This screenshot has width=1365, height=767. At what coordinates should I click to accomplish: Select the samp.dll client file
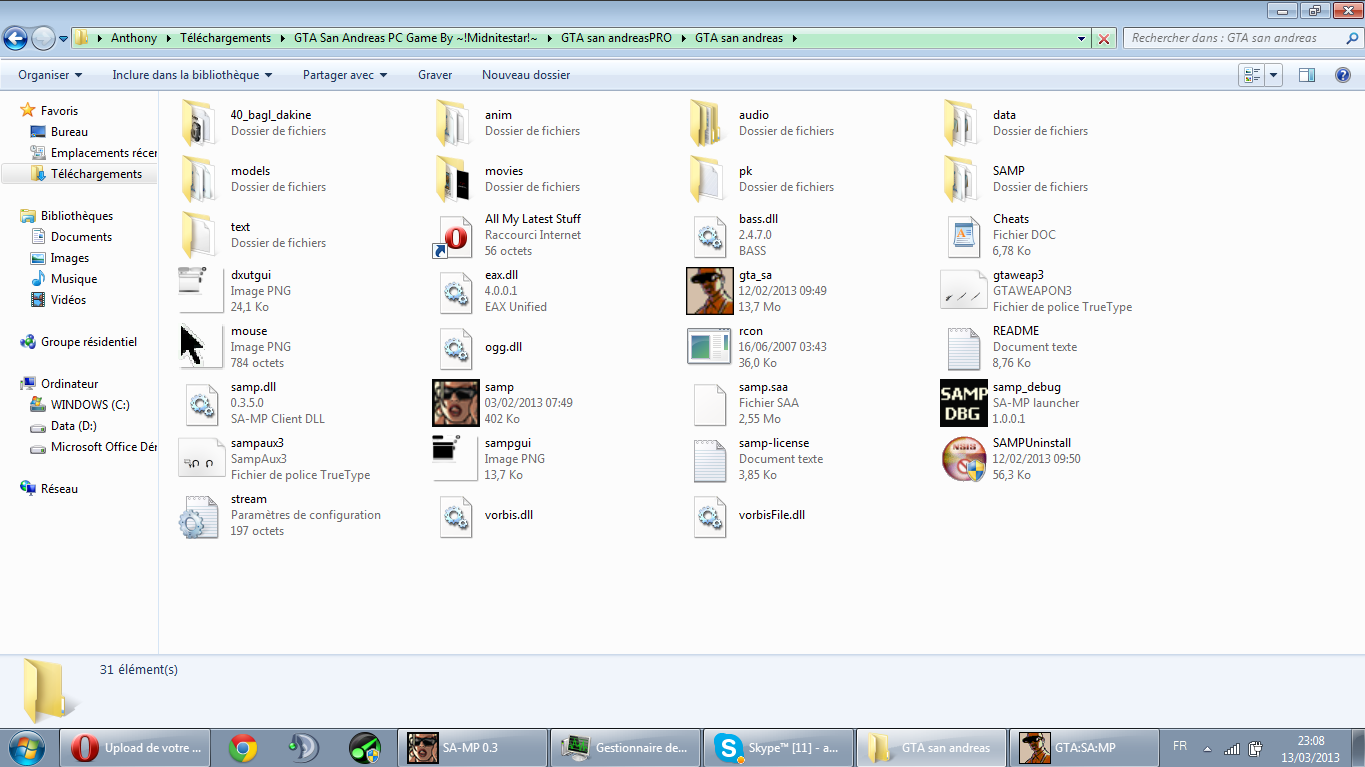[x=253, y=403]
